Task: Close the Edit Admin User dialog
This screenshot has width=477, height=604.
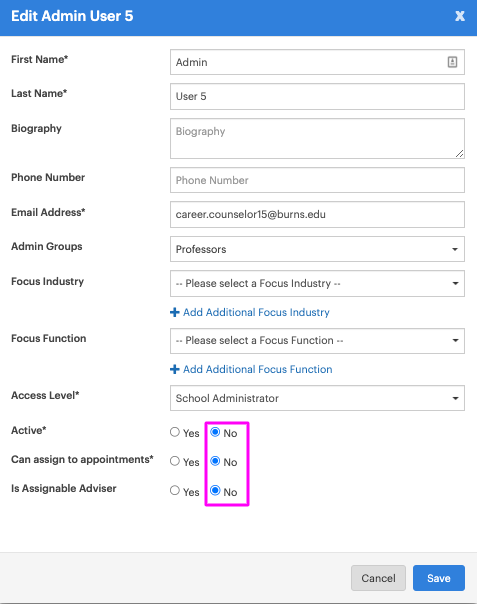Action: click(x=460, y=16)
